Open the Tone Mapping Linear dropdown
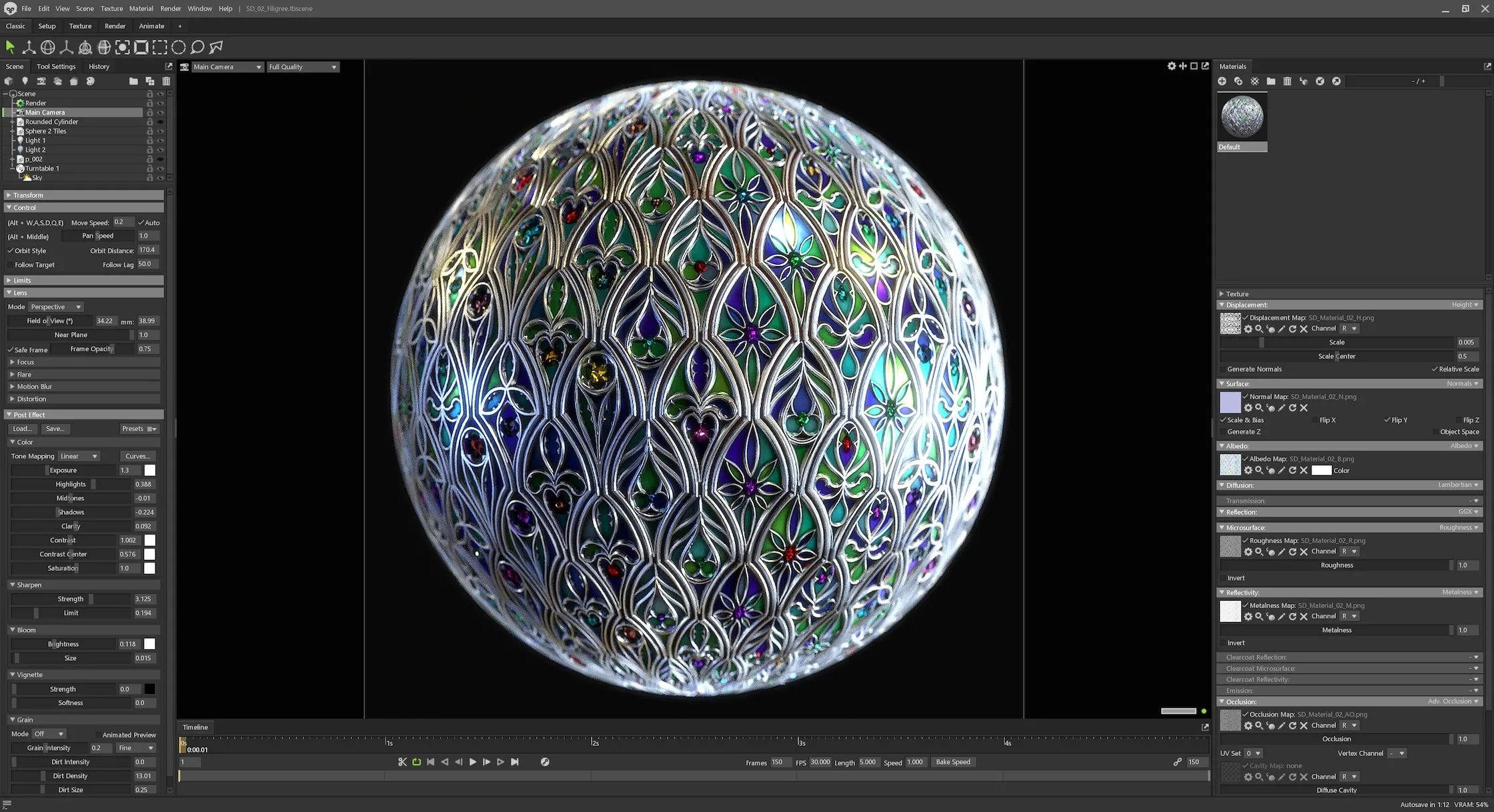 tap(79, 457)
